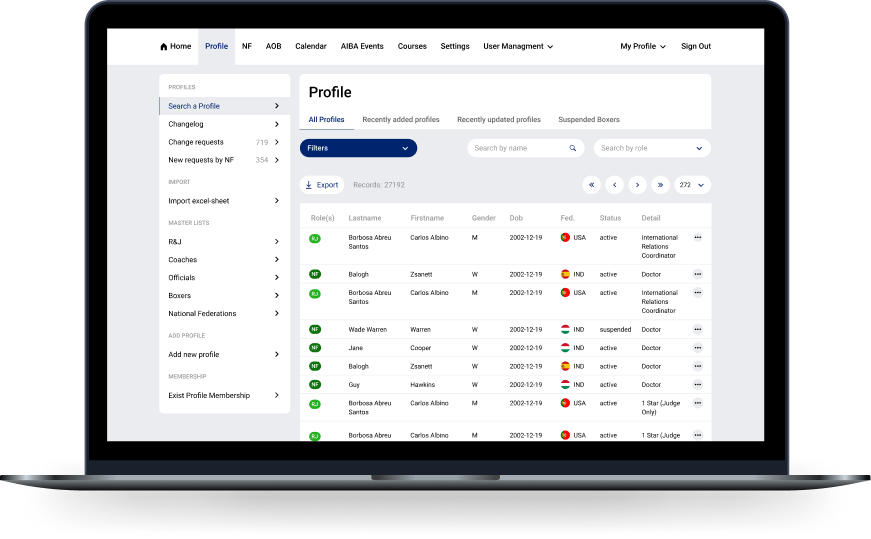The width and height of the screenshot is (871, 539).
Task: Jump to the first page with double-left arrow
Action: [591, 185]
